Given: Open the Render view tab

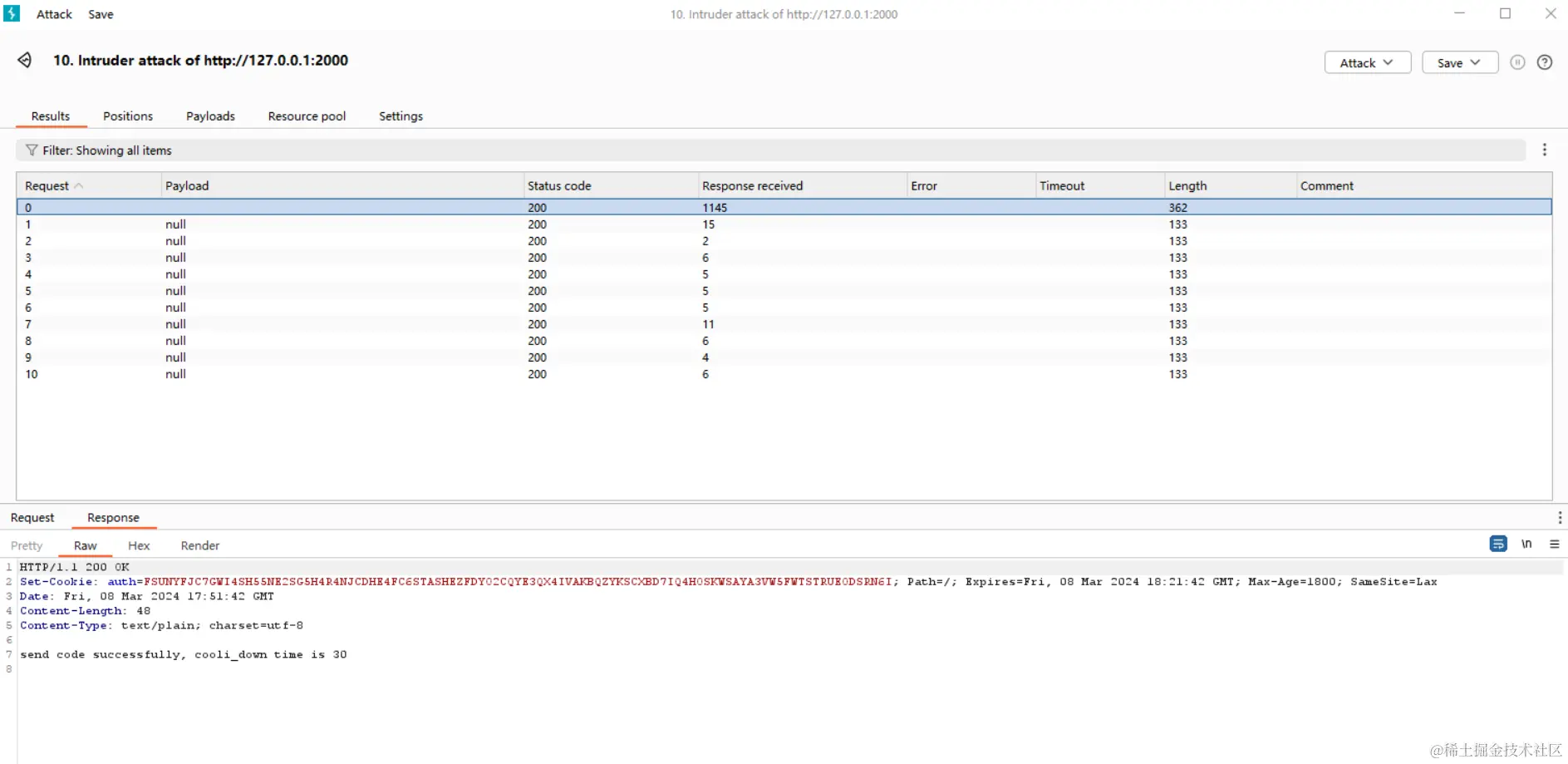Looking at the screenshot, I should pyautogui.click(x=200, y=545).
